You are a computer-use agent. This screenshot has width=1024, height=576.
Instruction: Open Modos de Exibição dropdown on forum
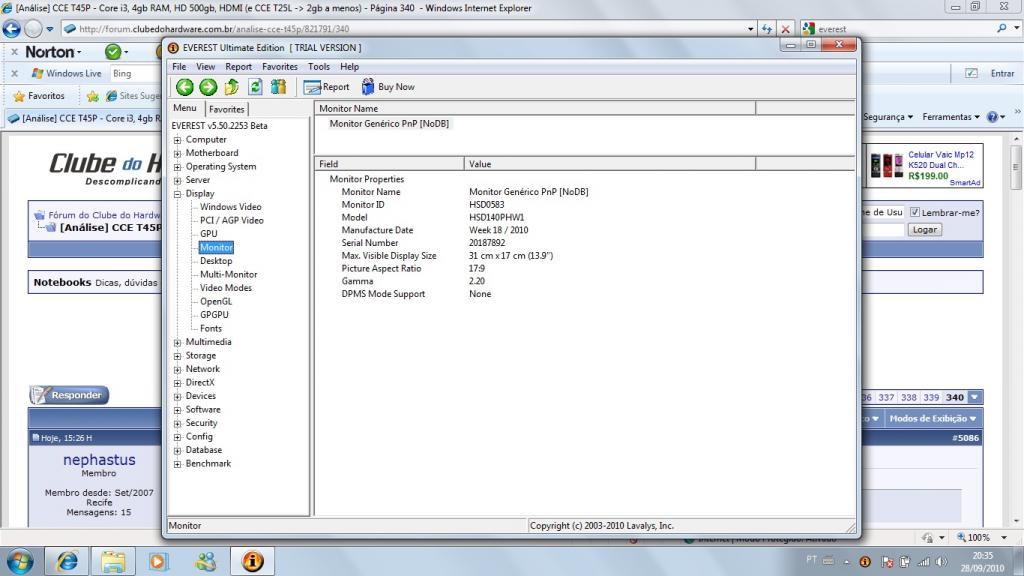(x=933, y=419)
